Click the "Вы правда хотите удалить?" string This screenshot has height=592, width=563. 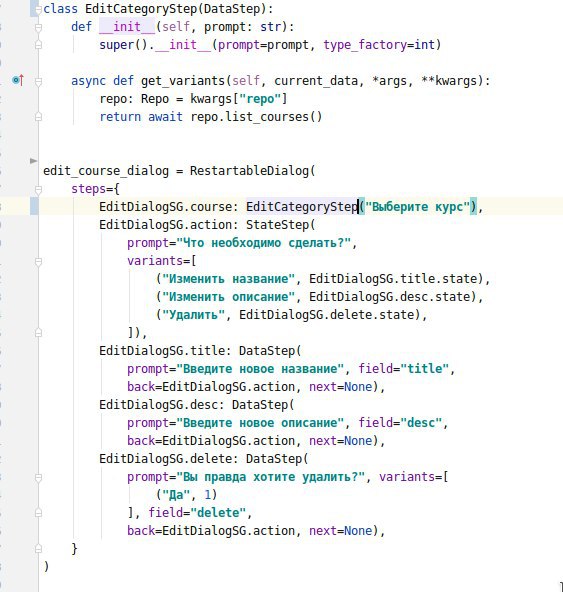click(x=271, y=477)
